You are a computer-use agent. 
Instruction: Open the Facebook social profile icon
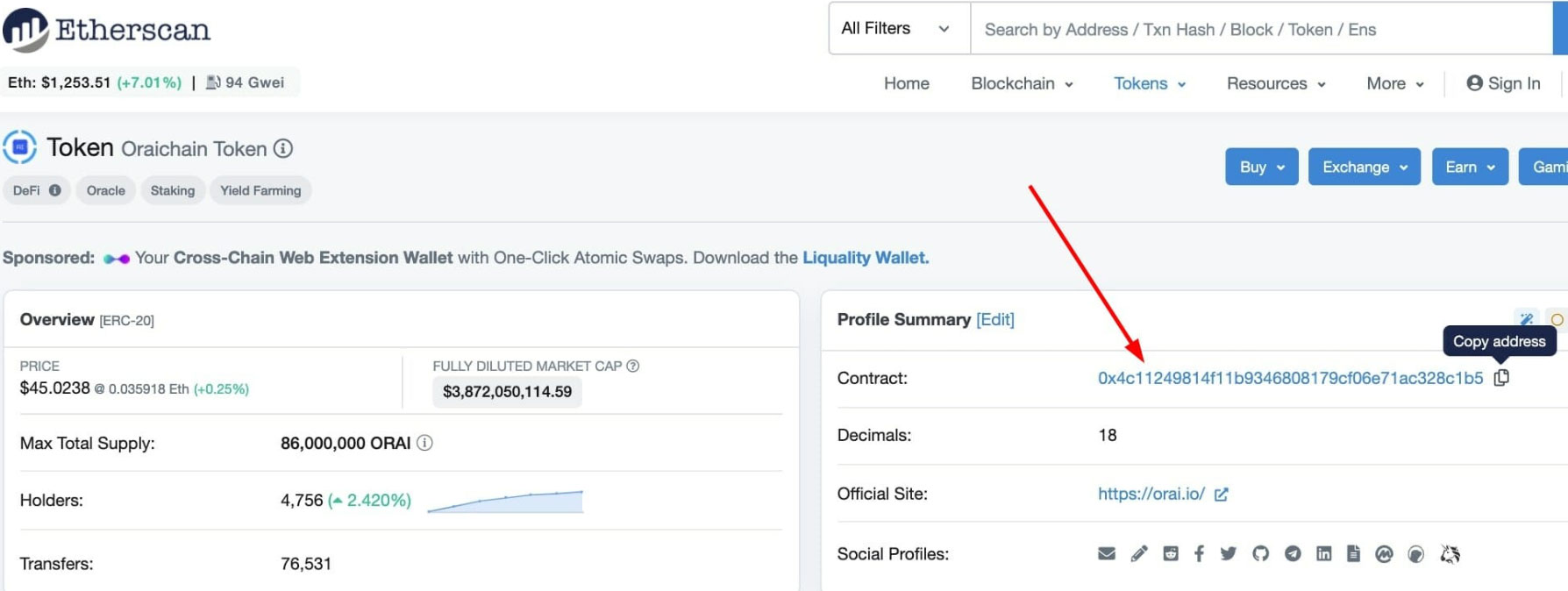pyautogui.click(x=1199, y=553)
